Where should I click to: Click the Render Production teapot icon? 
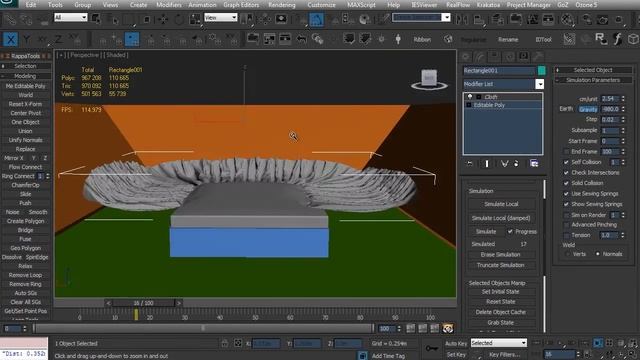619,19
